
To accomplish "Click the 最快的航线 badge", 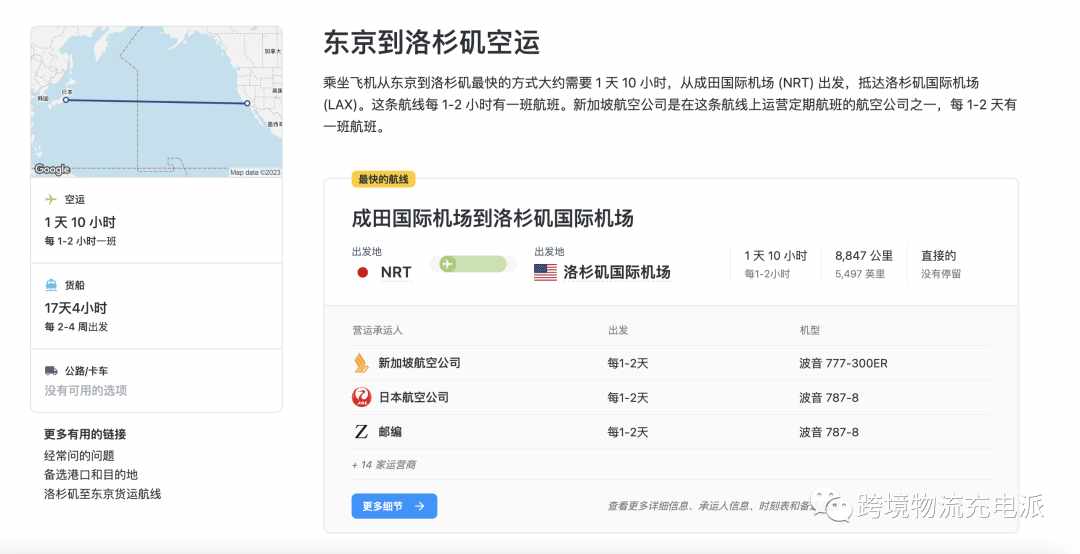I will [x=383, y=179].
